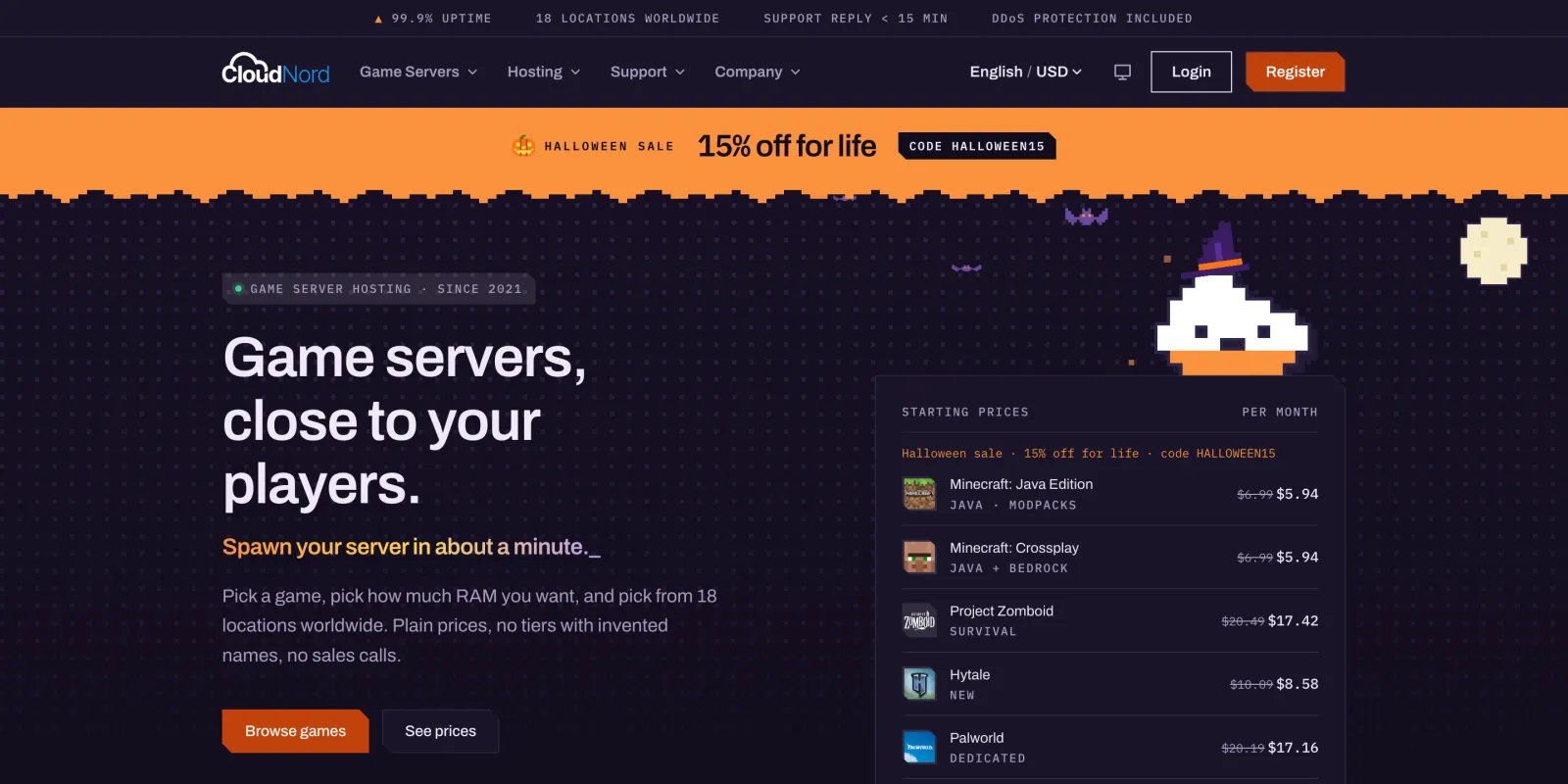Image resolution: width=1568 pixels, height=784 pixels.
Task: Click the '99.9% UPTIME' text
Action: [441, 19]
